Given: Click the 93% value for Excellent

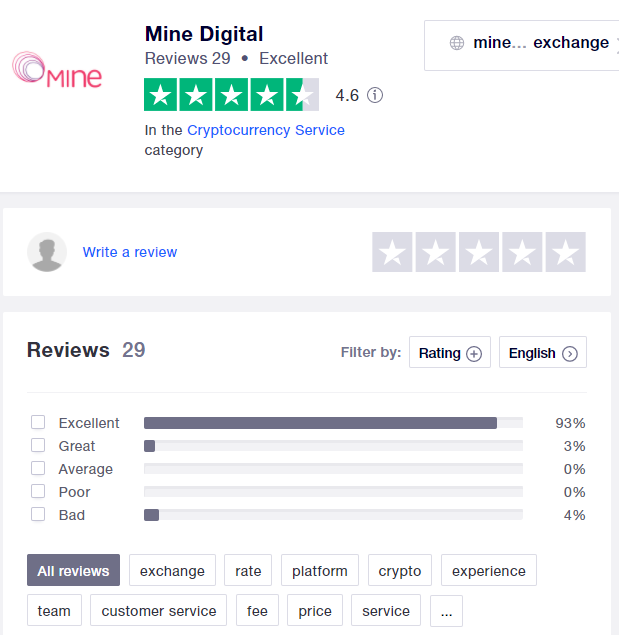Looking at the screenshot, I should [x=570, y=423].
